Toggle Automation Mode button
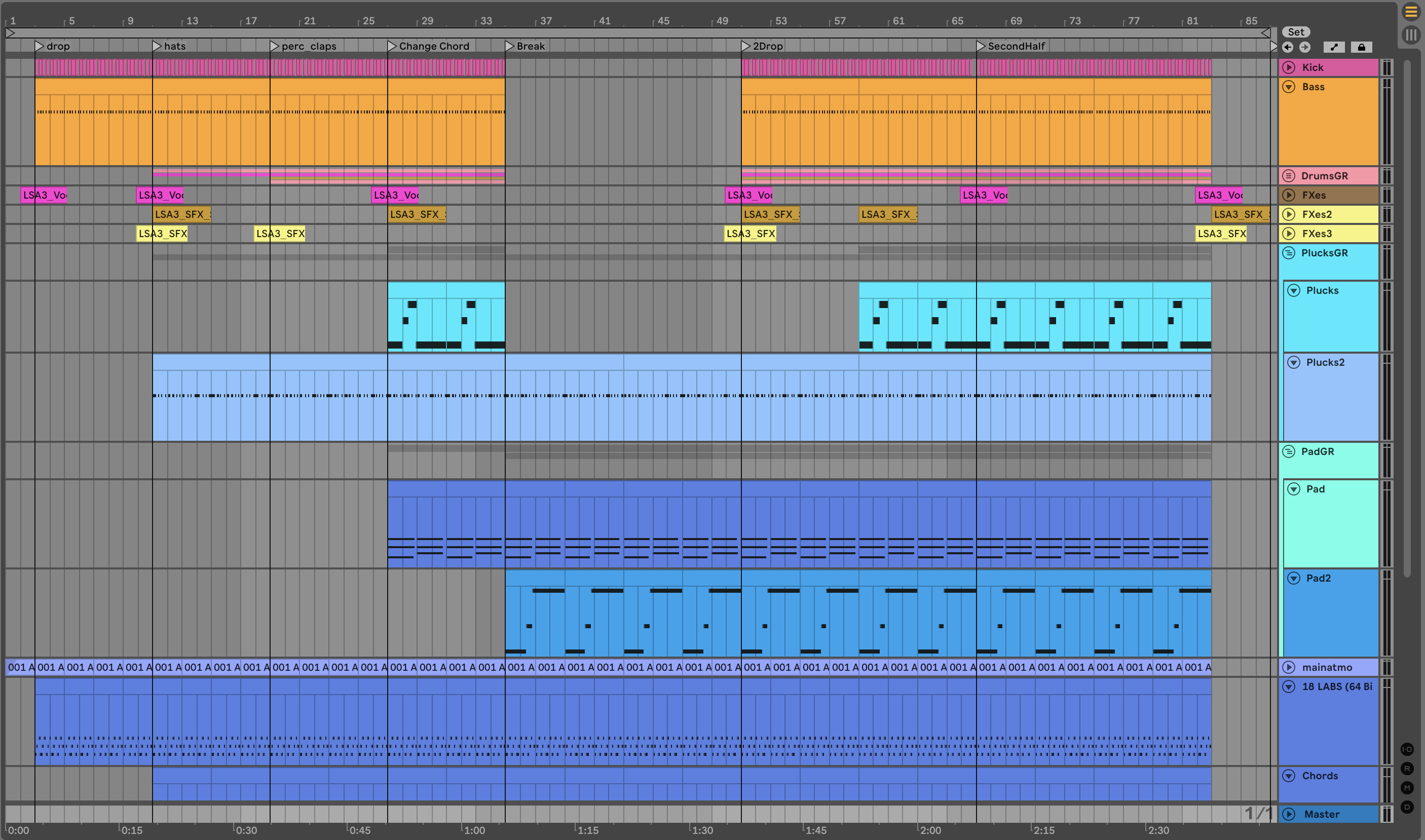The image size is (1425, 840). (x=1334, y=47)
